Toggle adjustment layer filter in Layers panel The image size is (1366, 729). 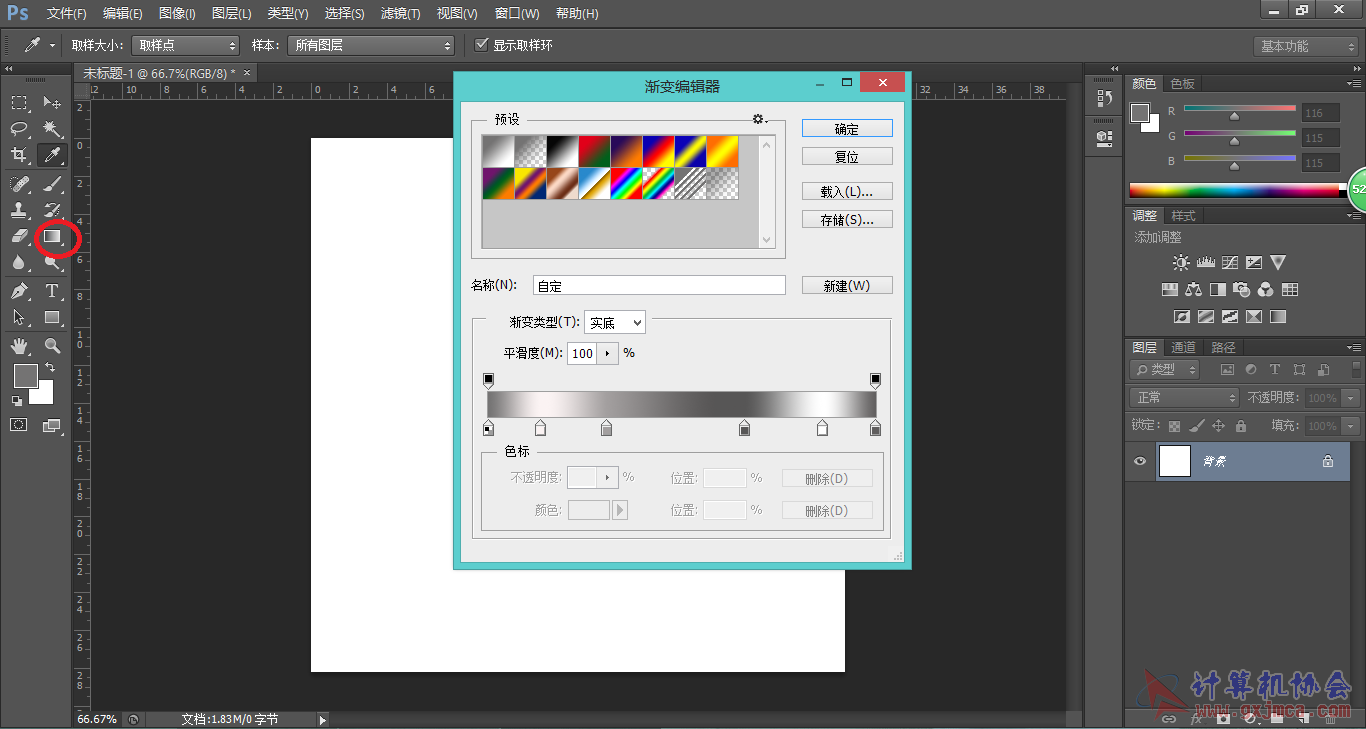tap(1251, 370)
